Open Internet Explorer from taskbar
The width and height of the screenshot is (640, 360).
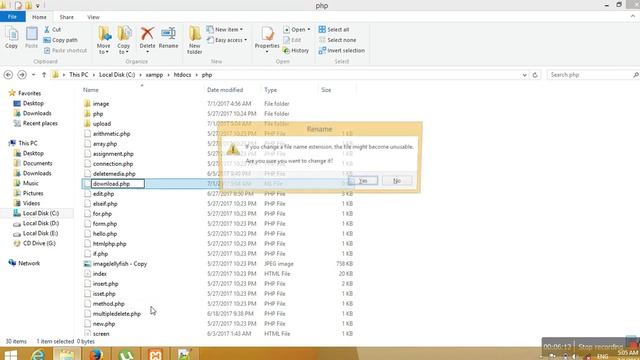pyautogui.click(x=38, y=354)
